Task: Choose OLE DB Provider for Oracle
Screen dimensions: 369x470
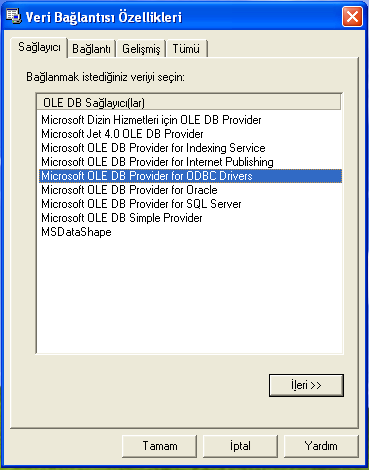Action: pos(190,190)
